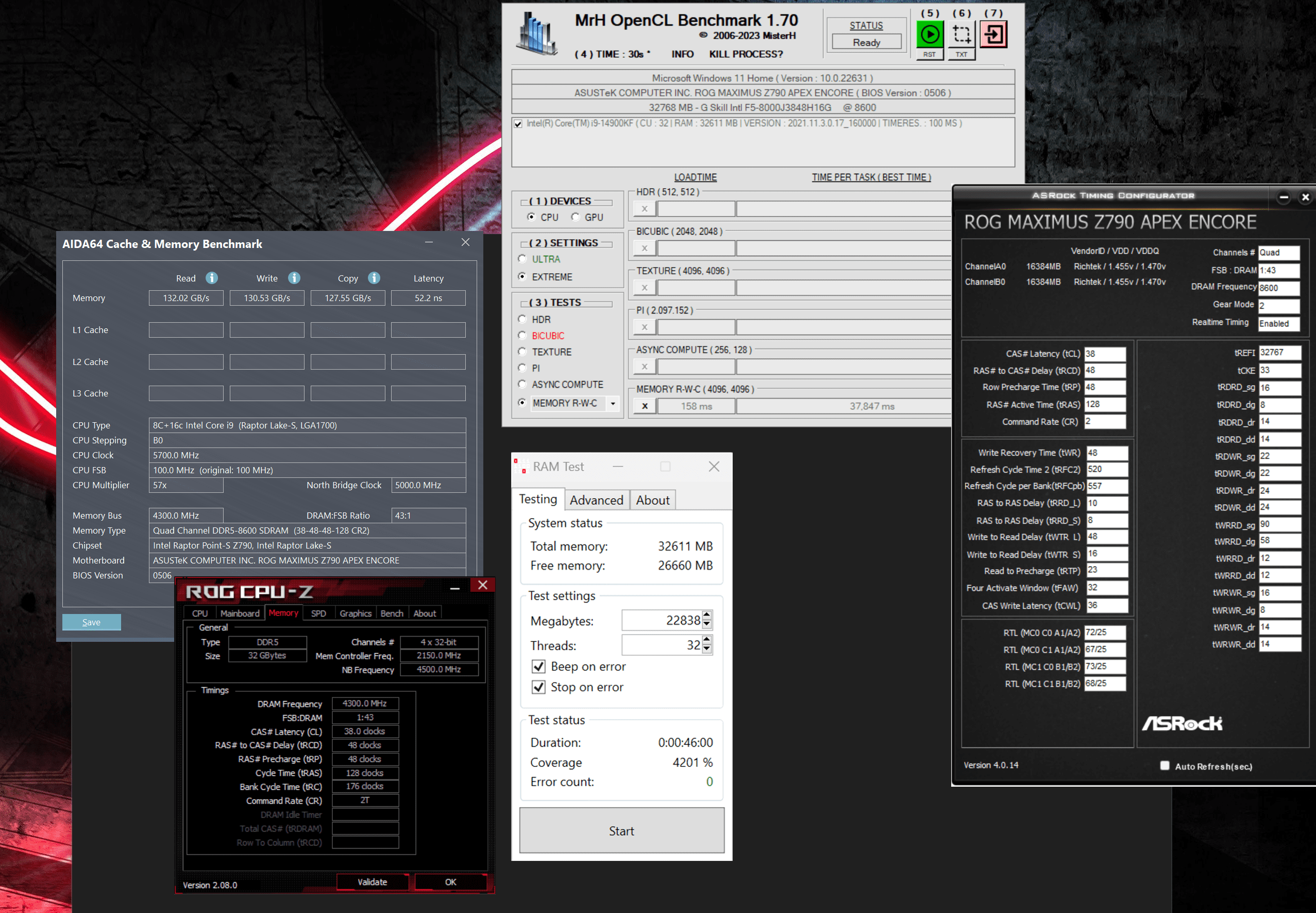Open the SPD tab in ROG CPU-Z

pyautogui.click(x=318, y=613)
